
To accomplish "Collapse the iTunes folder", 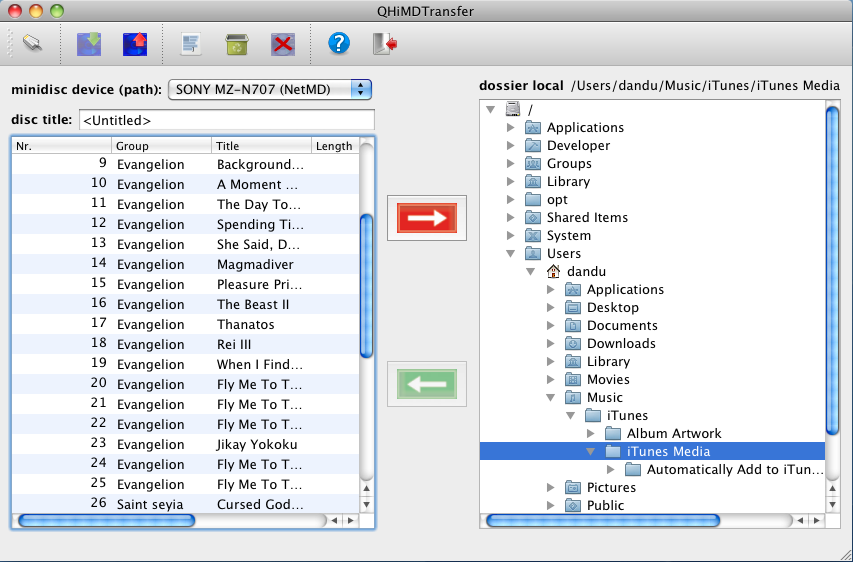I will coord(570,416).
